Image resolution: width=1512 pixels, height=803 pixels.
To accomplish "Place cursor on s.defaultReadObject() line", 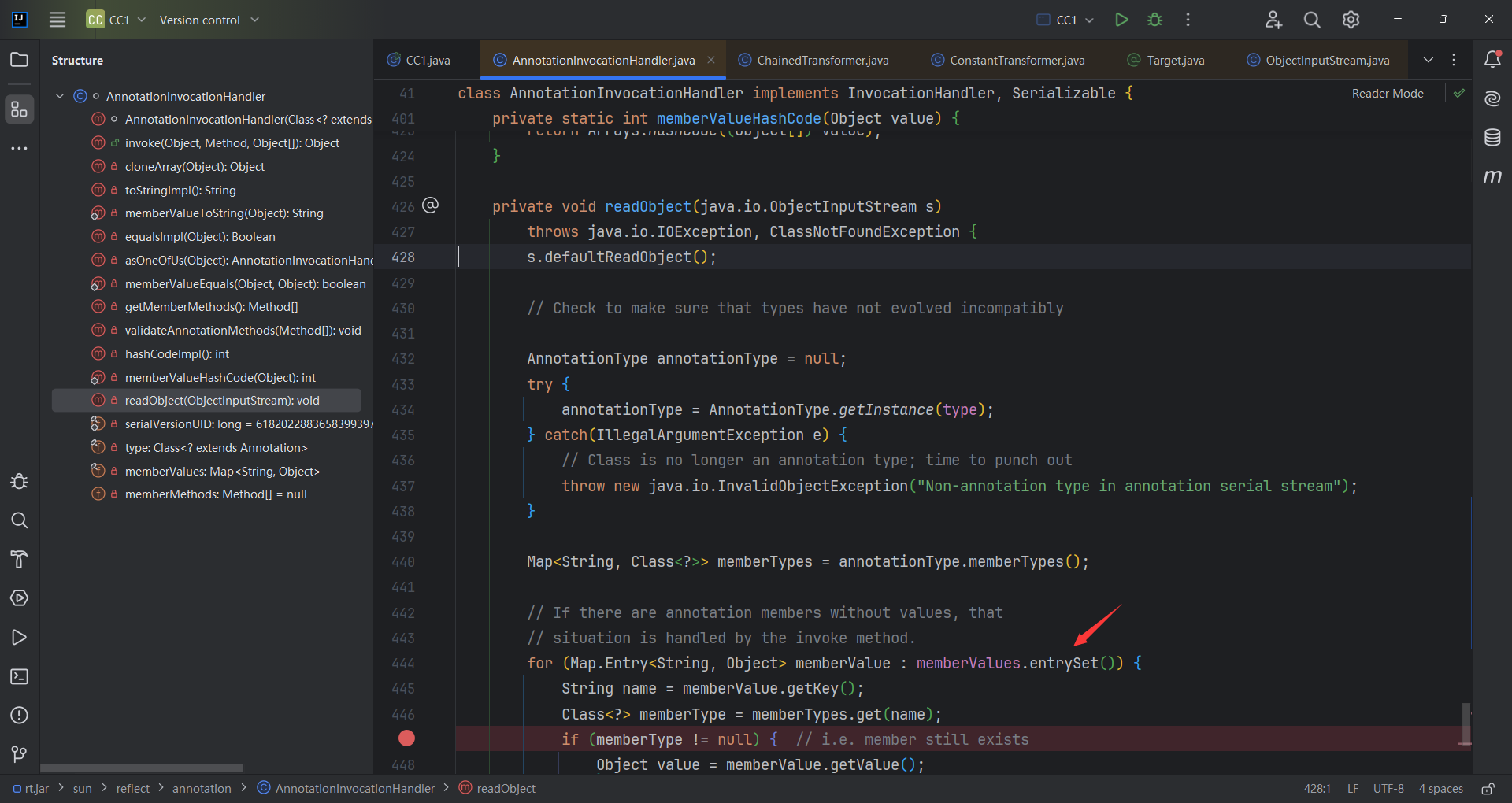I will (621, 257).
